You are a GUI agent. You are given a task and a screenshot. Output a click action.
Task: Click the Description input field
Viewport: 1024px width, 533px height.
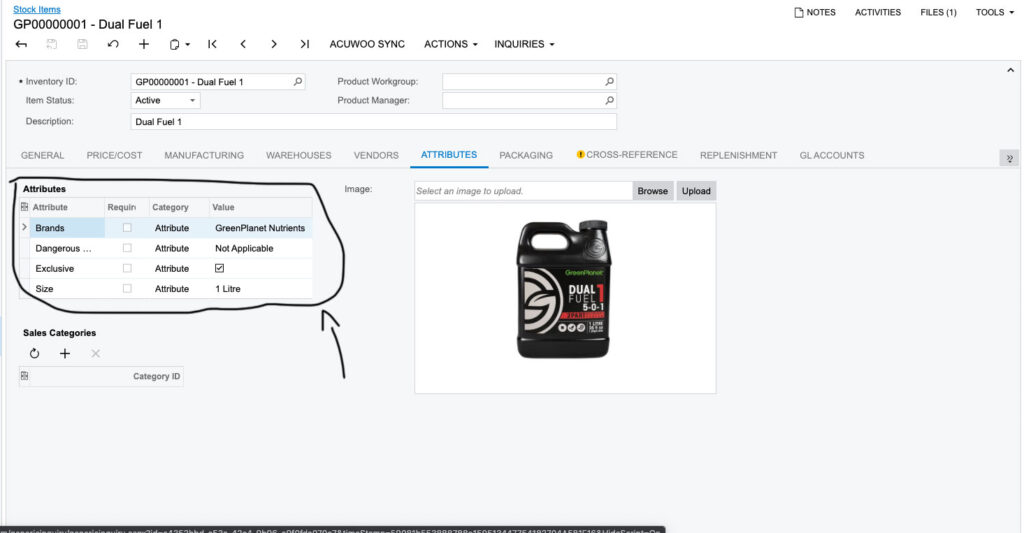point(374,121)
